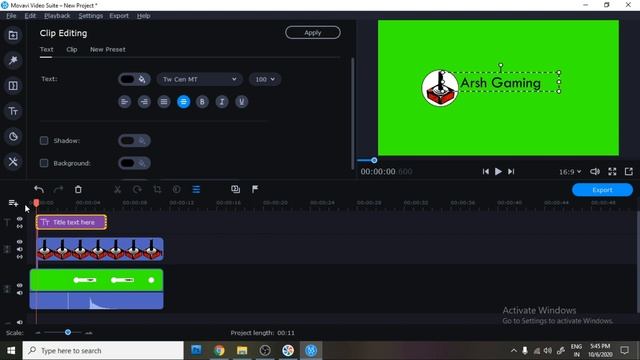The image size is (640, 360).
Task: Mute the green main video track speaker
Action: click(20, 293)
